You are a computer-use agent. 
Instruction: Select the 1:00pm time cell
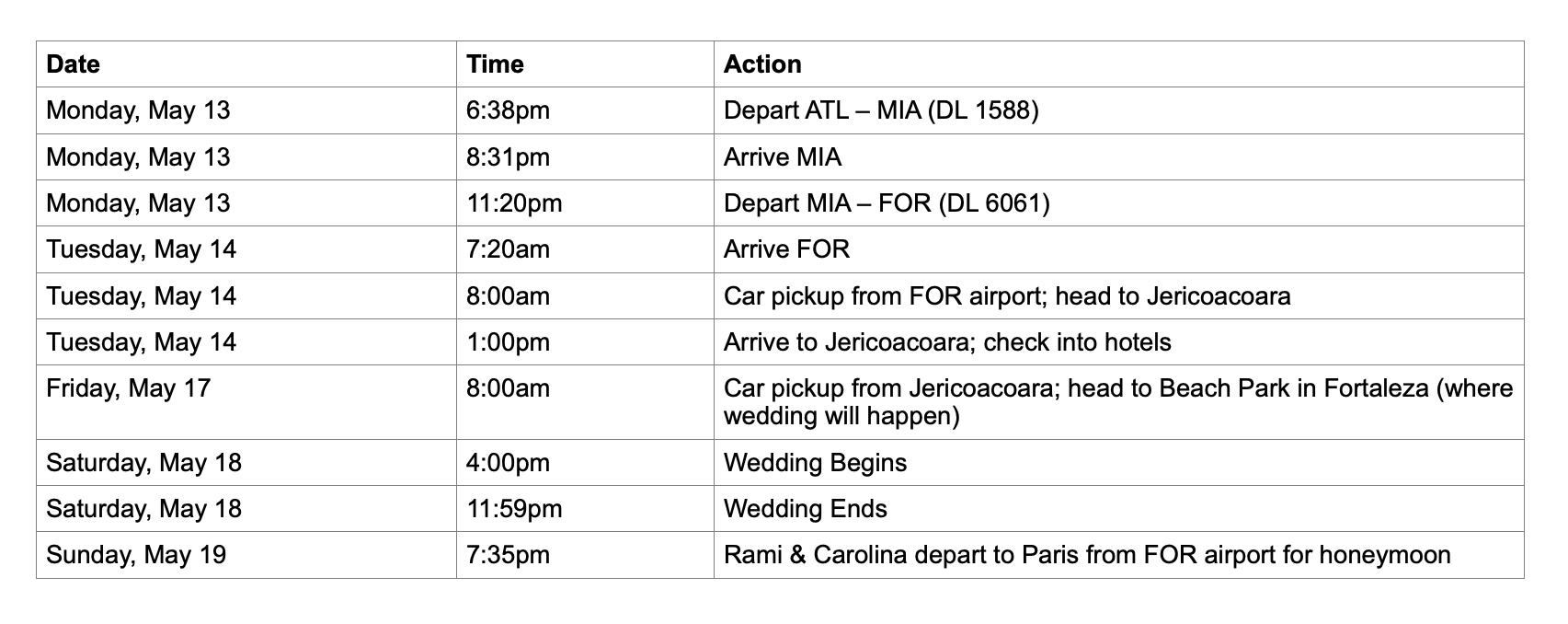tap(585, 341)
